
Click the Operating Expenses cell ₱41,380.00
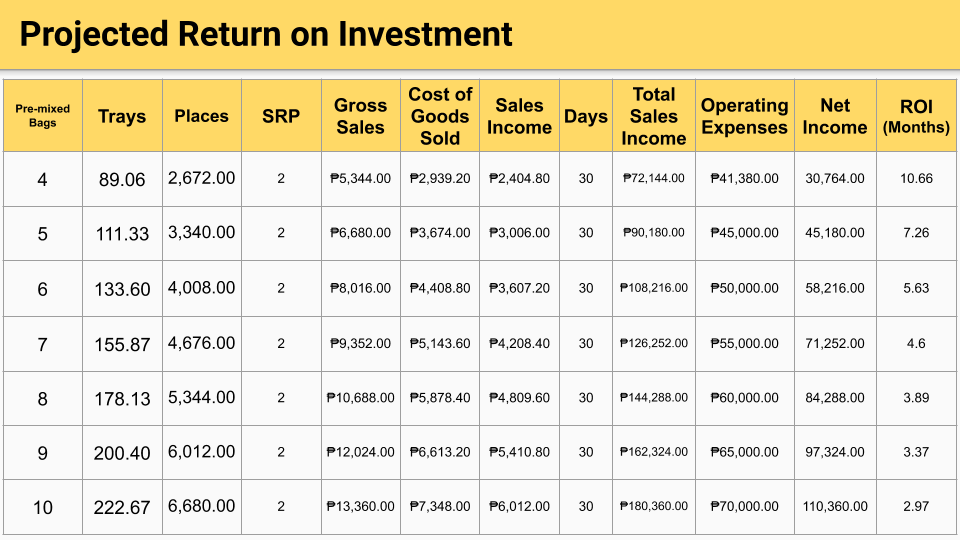[x=744, y=179]
